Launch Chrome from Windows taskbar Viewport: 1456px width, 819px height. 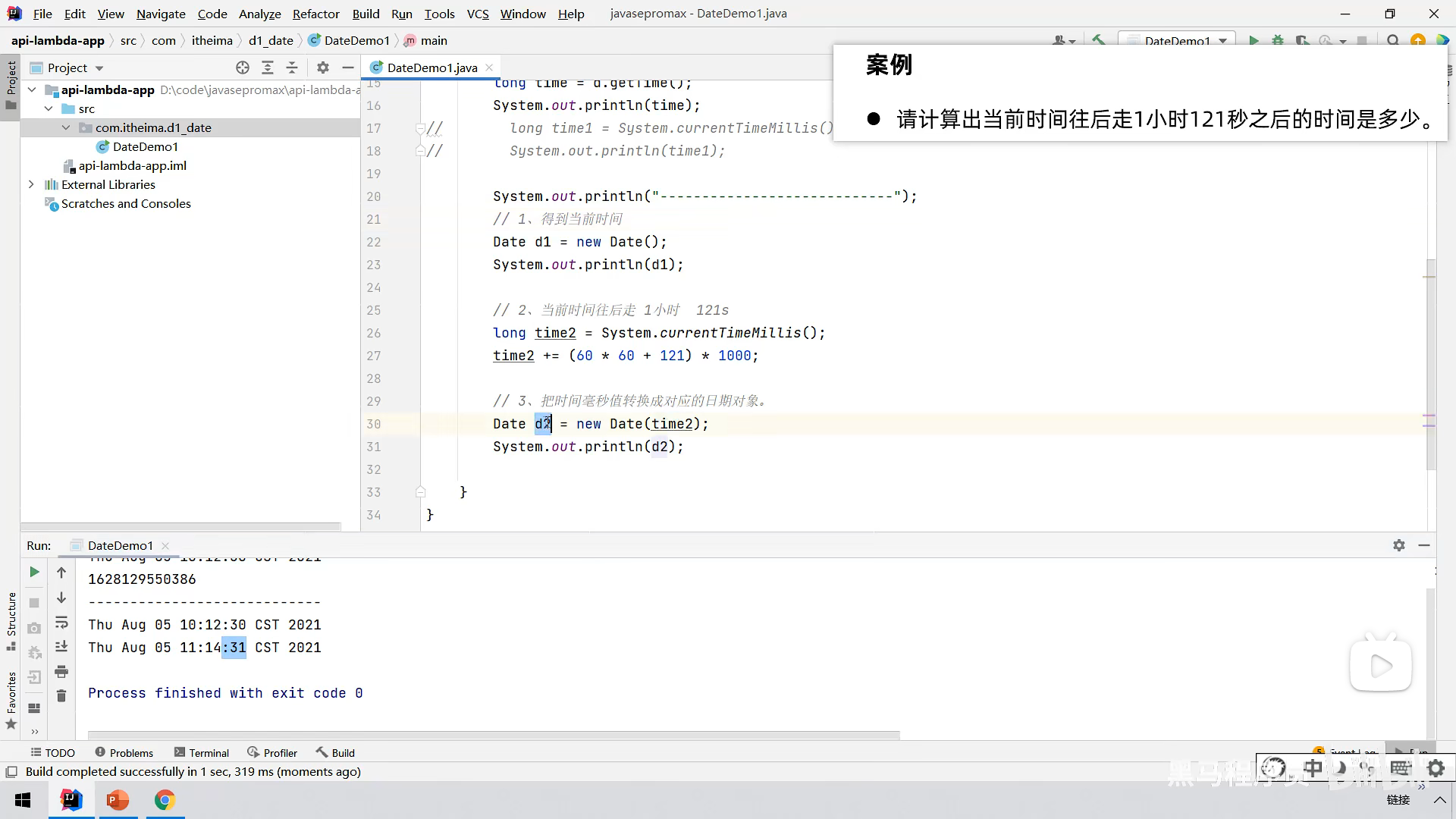click(x=165, y=800)
